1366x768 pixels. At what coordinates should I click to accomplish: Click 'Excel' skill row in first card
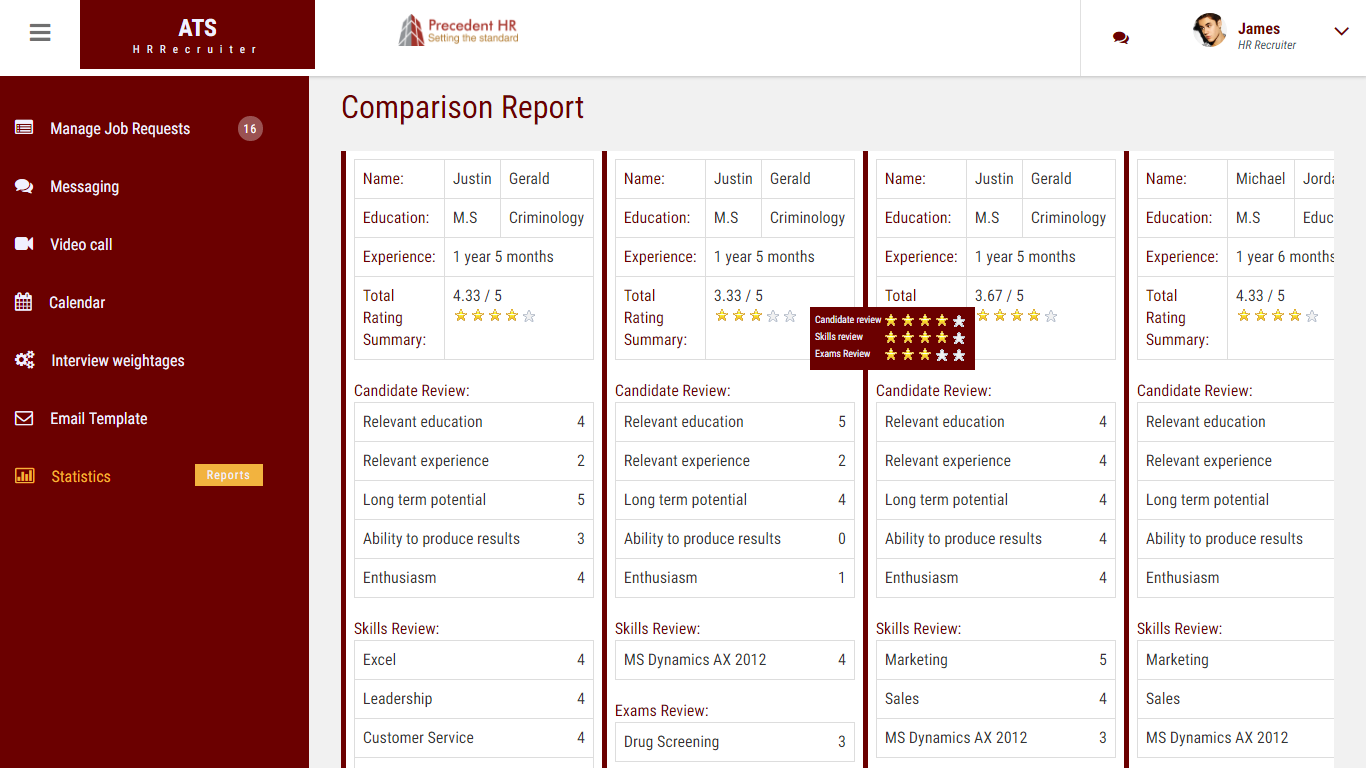[474, 660]
